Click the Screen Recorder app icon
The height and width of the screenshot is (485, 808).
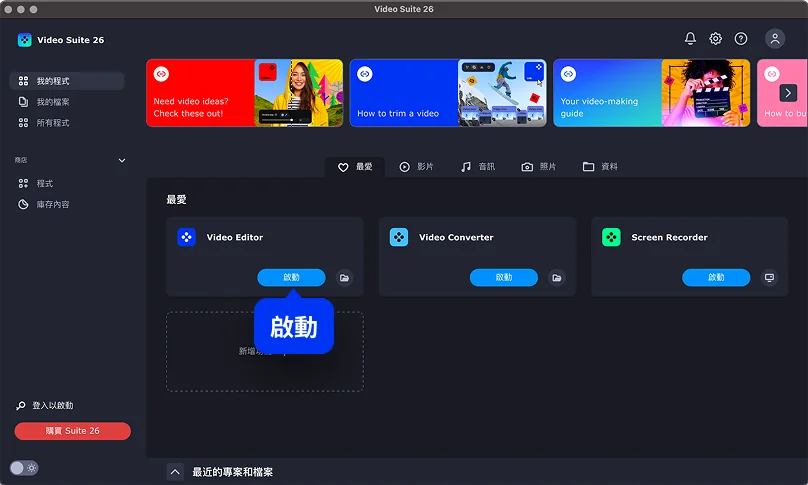[x=611, y=237]
